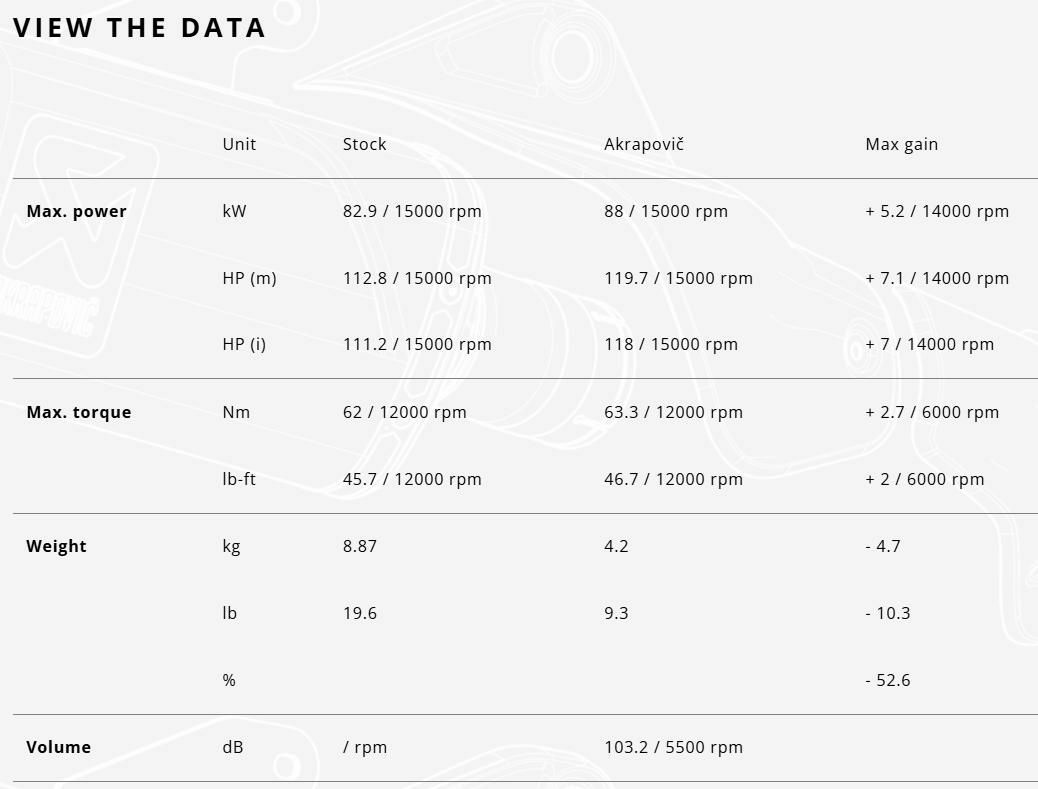Click the Max gain column header
1038x789 pixels.
901,144
